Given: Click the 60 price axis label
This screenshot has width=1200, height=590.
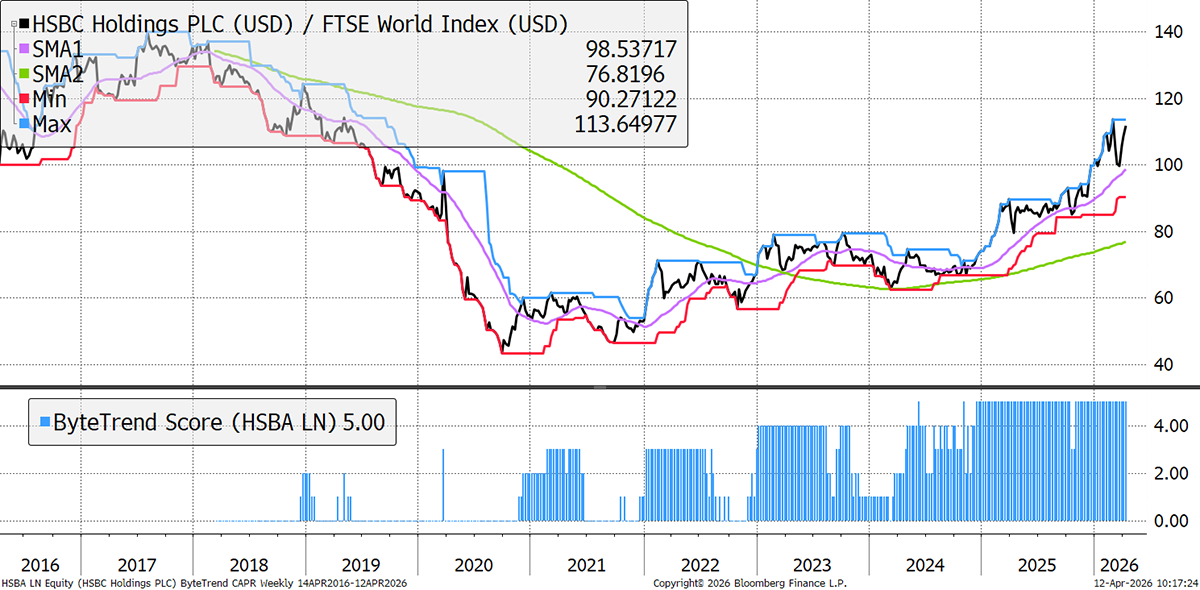Looking at the screenshot, I should [1164, 298].
